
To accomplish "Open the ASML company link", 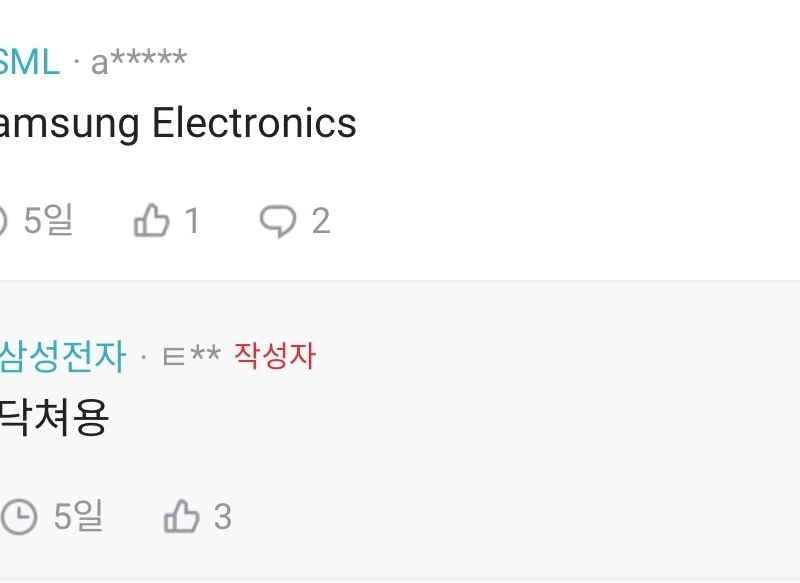I will click(29, 62).
